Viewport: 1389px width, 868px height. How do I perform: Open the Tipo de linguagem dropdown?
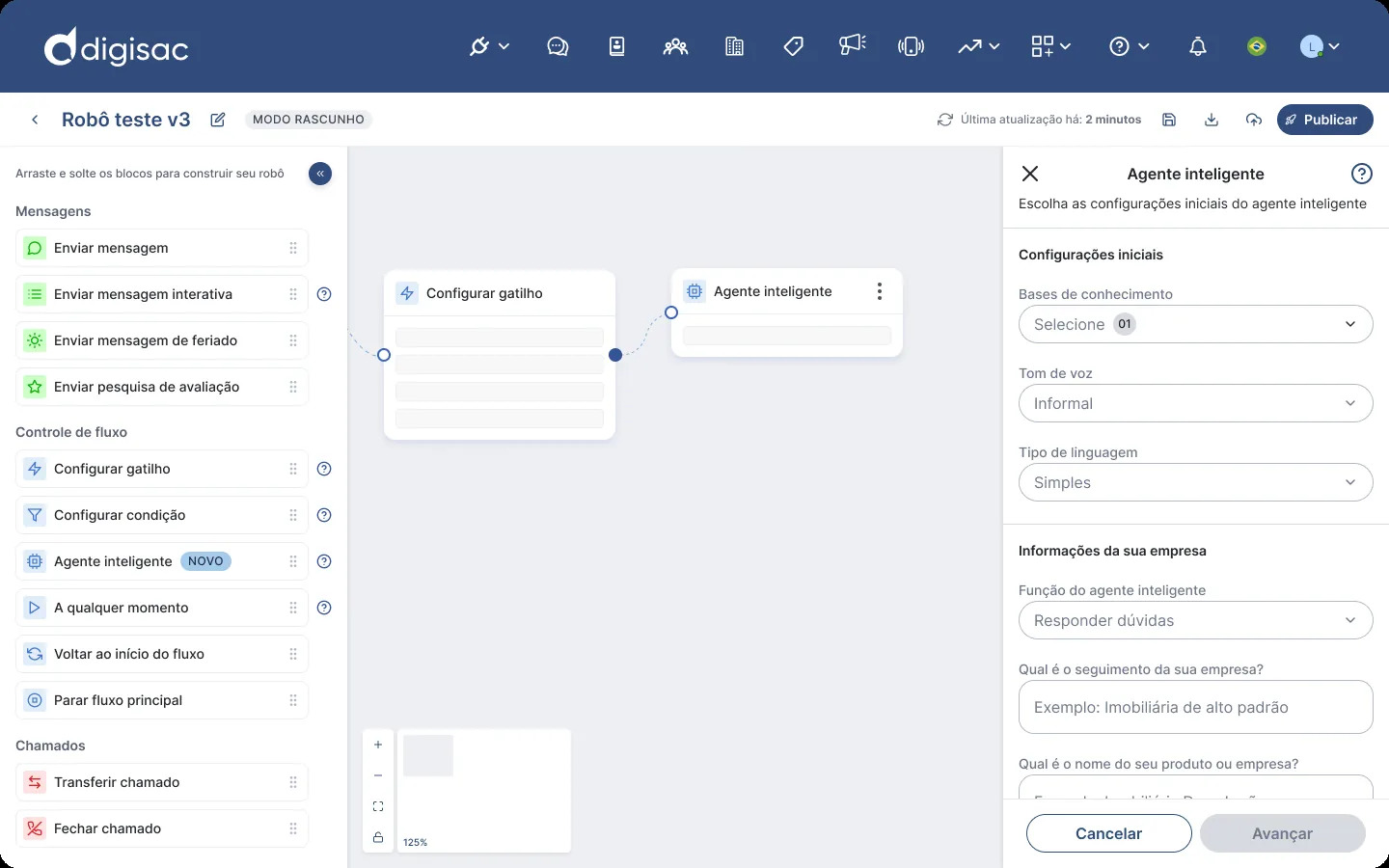coord(1196,482)
